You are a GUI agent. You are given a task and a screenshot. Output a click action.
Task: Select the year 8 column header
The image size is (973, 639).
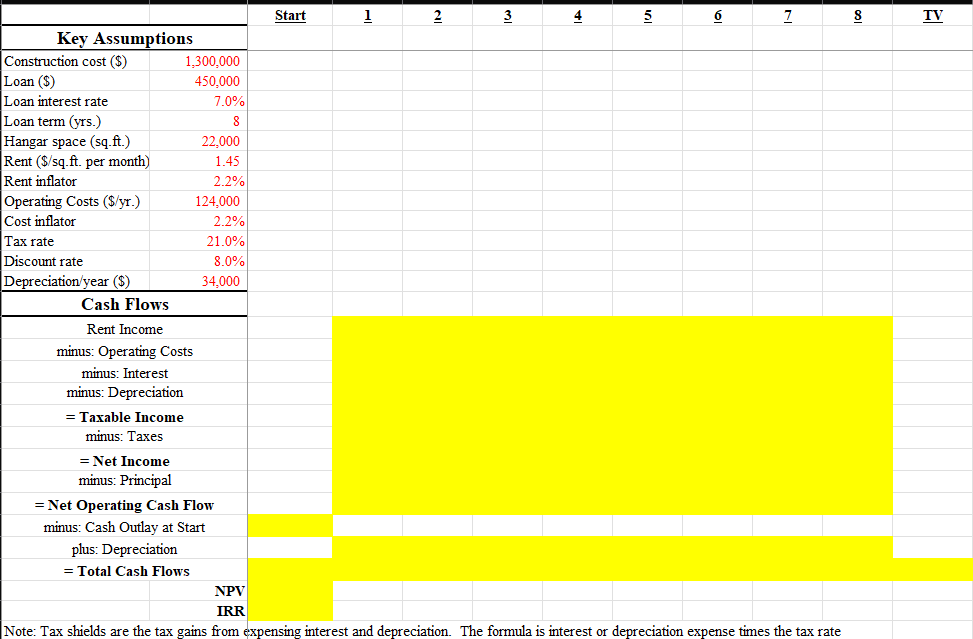click(858, 16)
